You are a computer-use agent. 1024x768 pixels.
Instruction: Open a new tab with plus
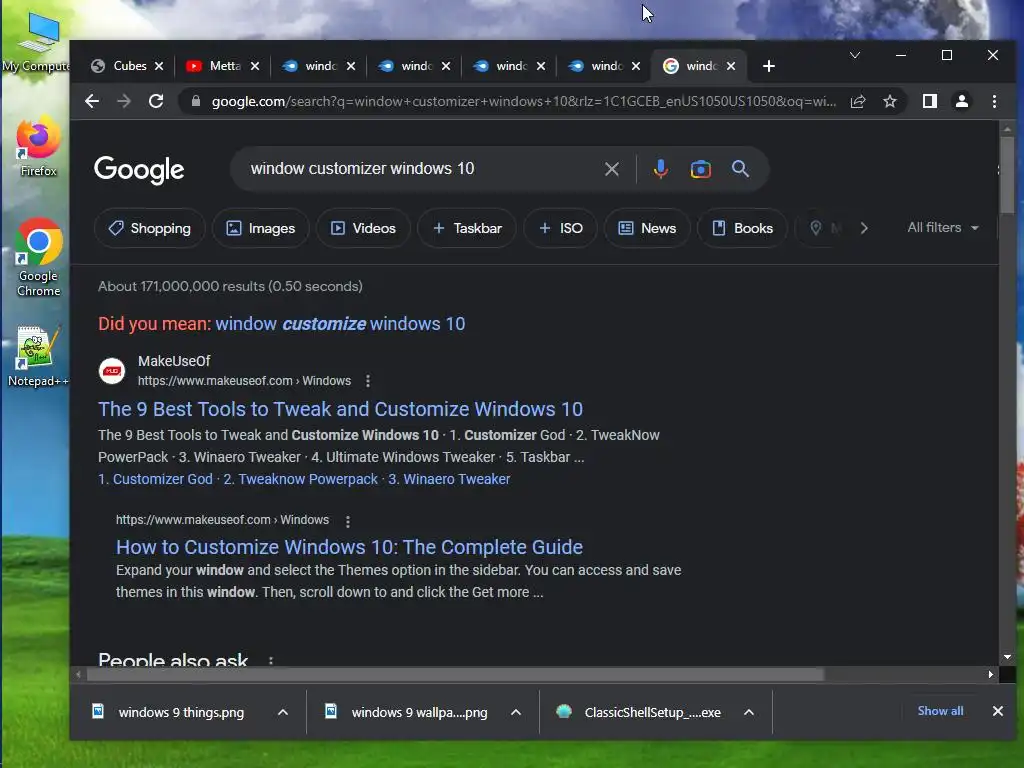click(769, 66)
